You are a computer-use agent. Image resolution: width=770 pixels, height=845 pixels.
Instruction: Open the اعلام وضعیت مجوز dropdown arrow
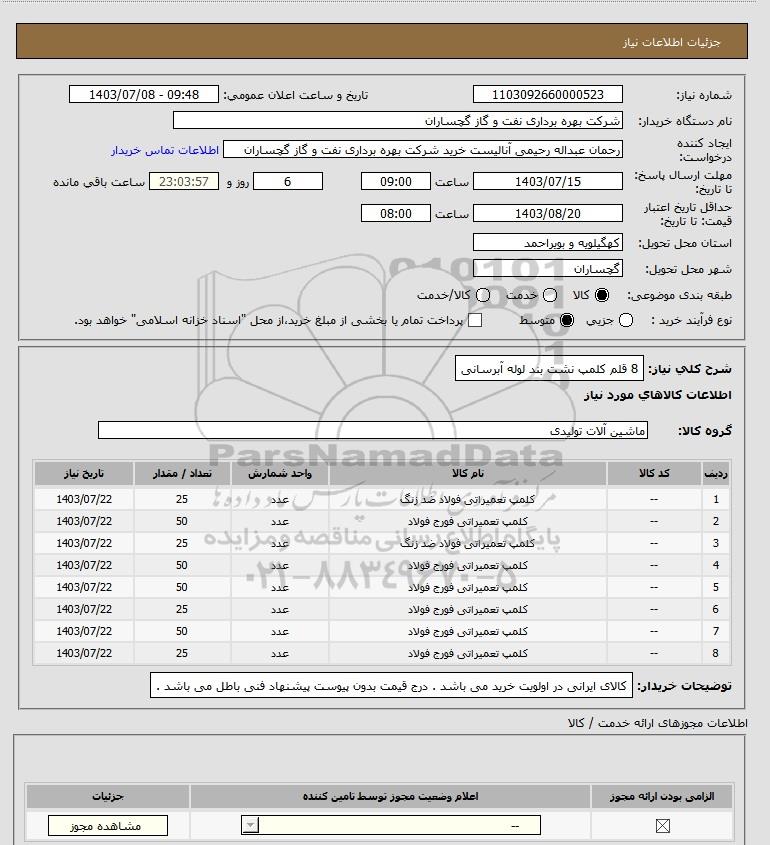point(250,825)
